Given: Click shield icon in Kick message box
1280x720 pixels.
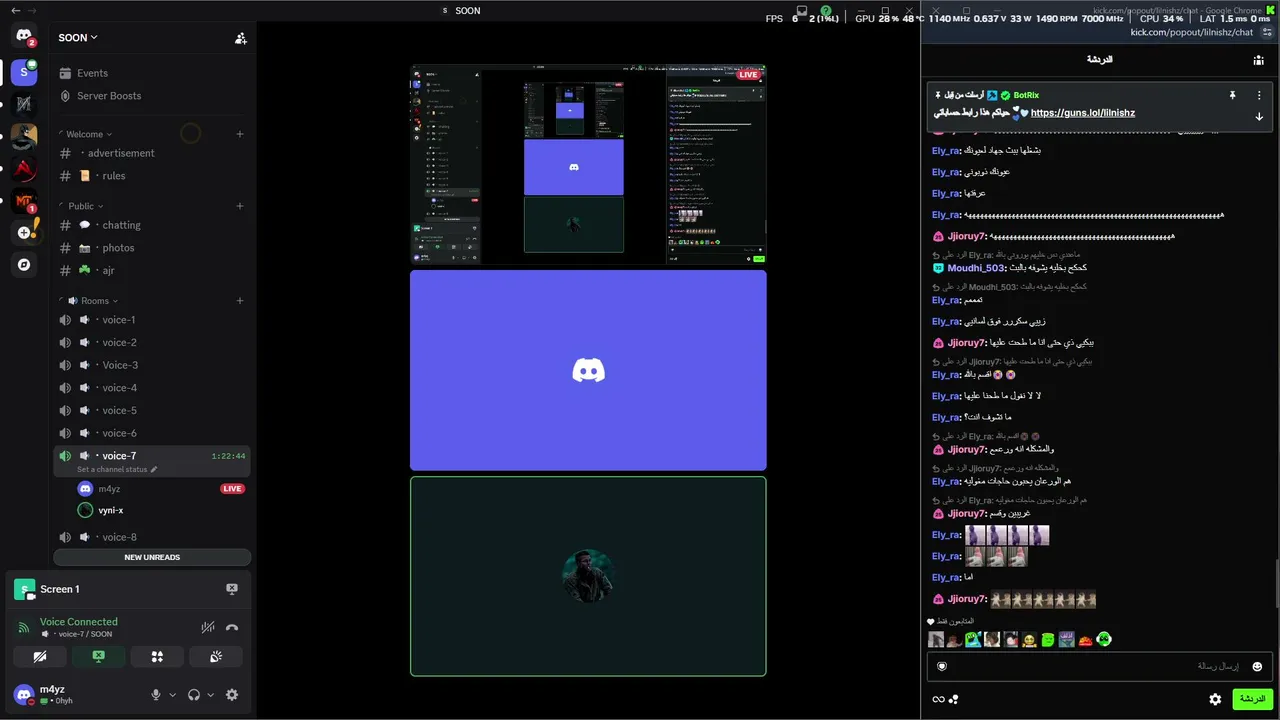Looking at the screenshot, I should [941, 666].
